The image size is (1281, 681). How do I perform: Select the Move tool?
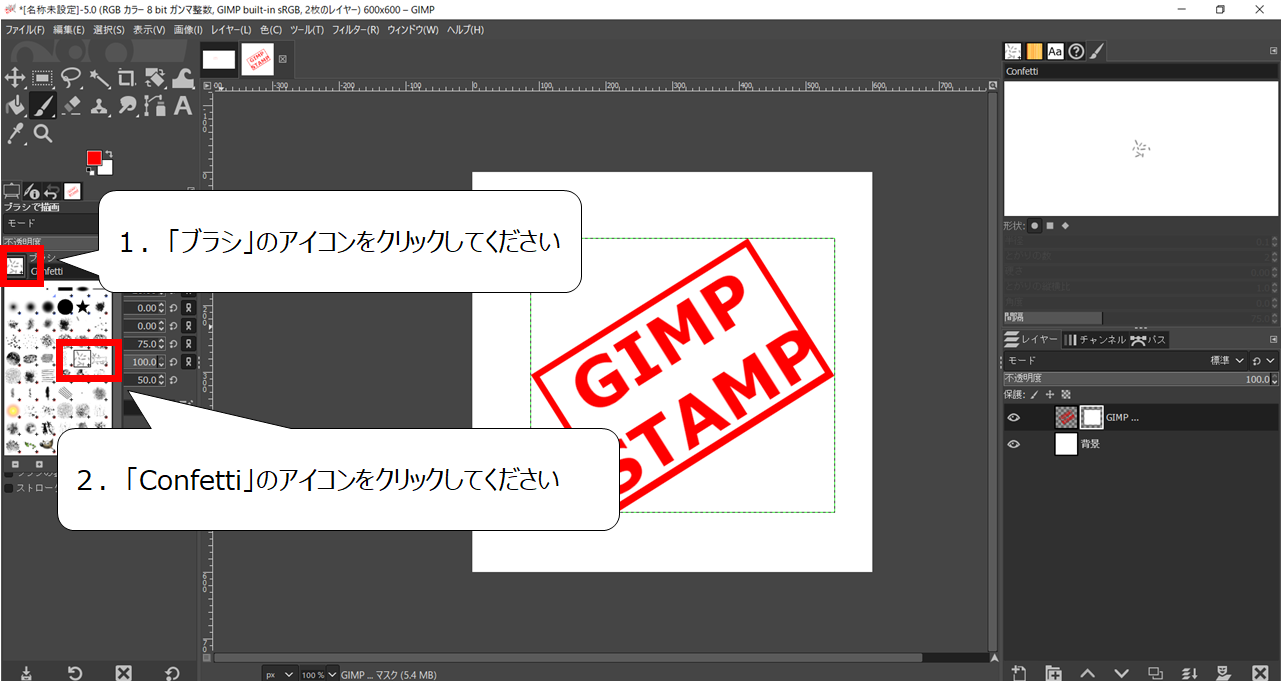[x=15, y=78]
